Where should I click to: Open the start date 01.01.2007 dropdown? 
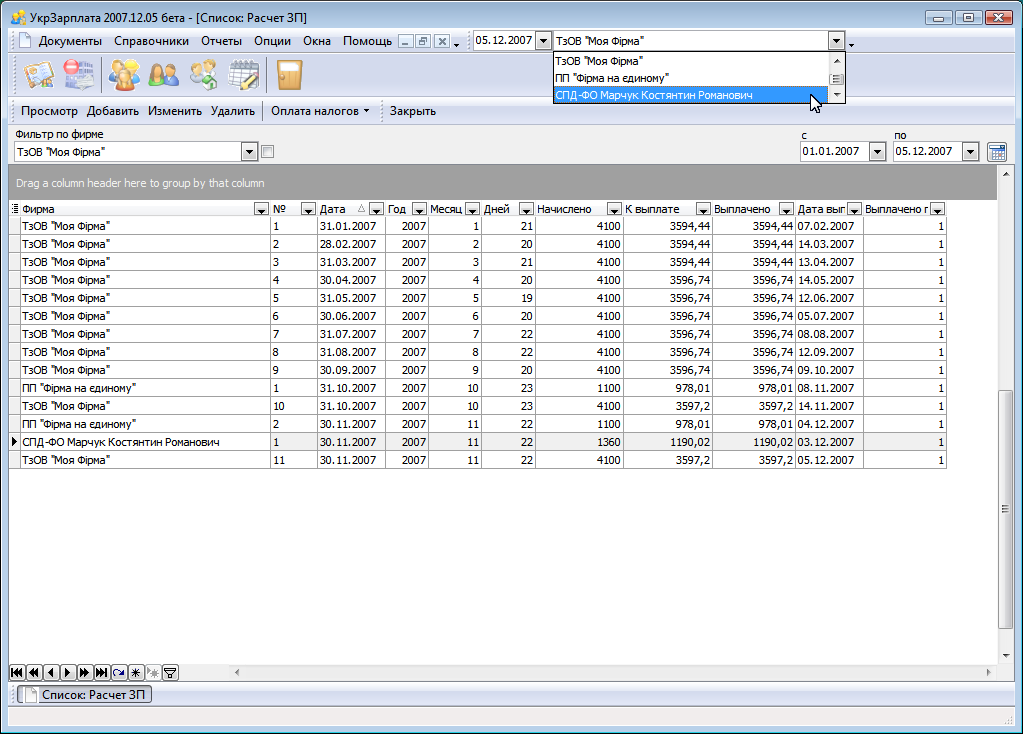click(x=877, y=152)
